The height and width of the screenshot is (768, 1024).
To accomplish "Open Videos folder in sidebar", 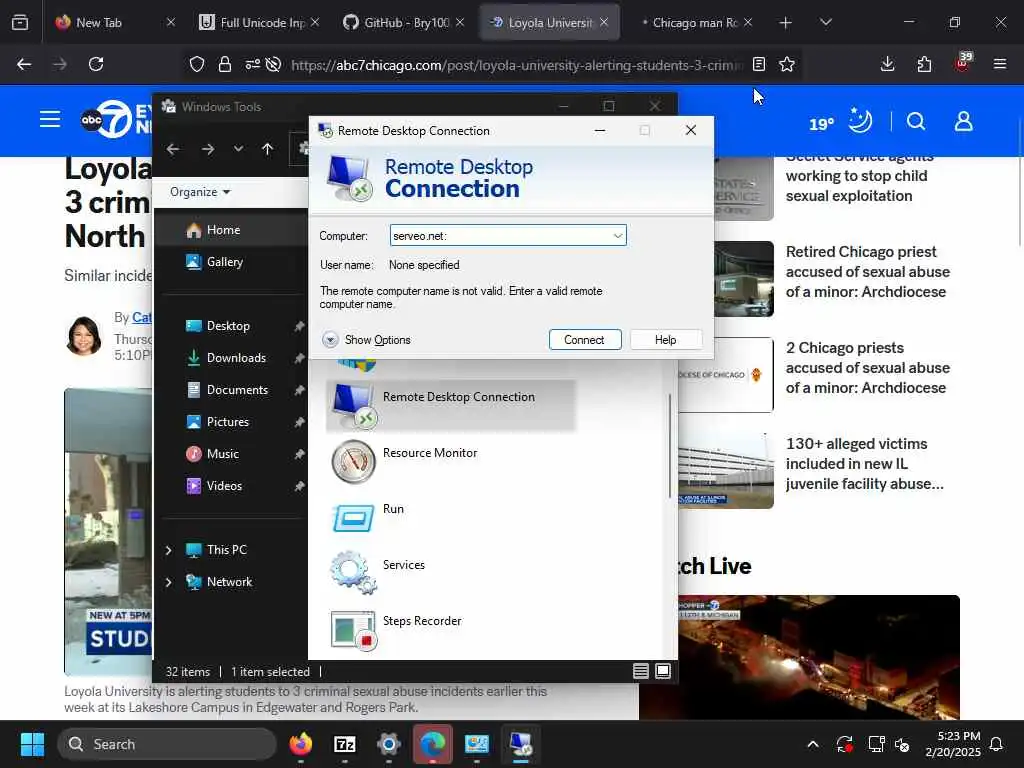I will tap(224, 486).
